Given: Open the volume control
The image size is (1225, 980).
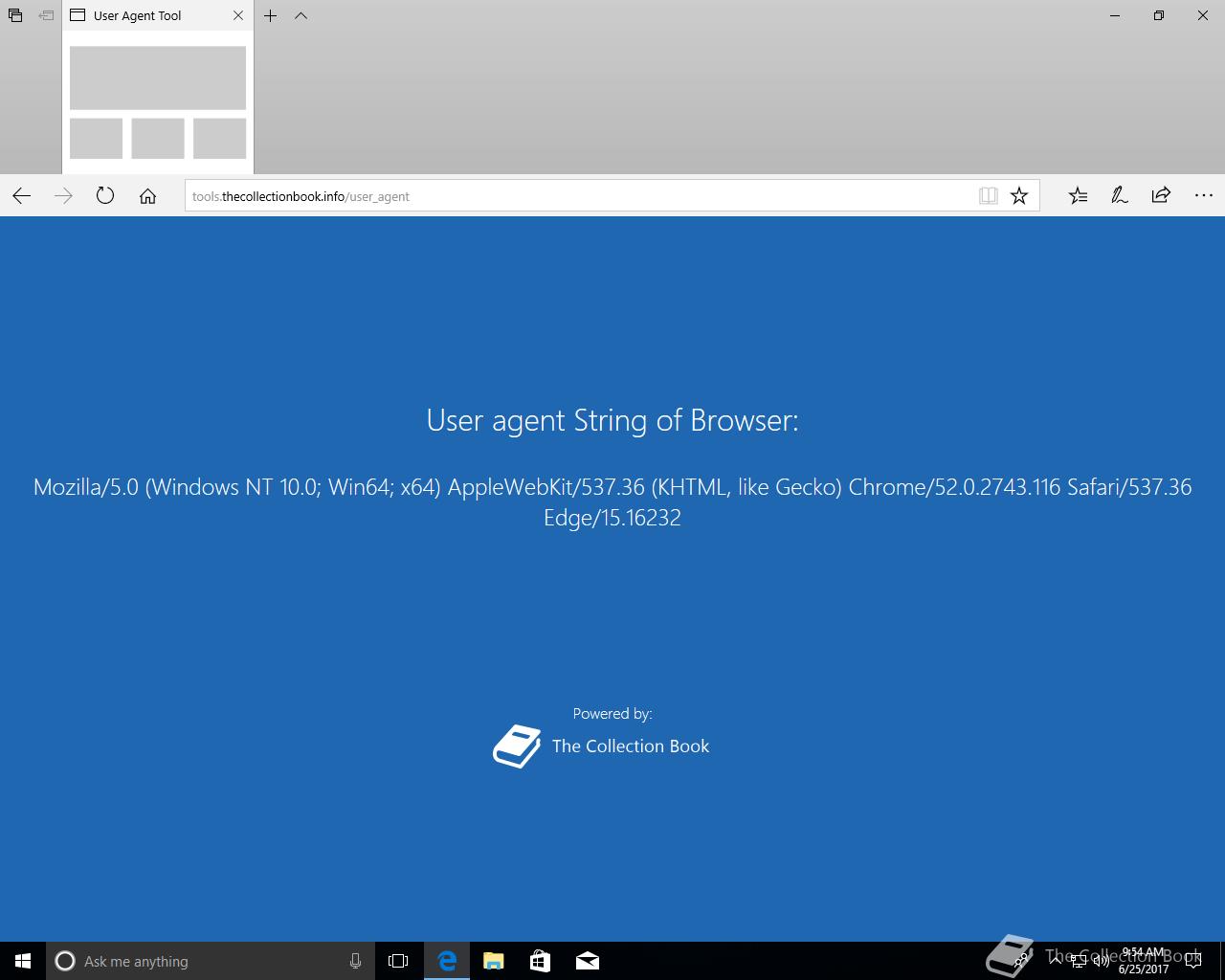Looking at the screenshot, I should click(x=1101, y=961).
